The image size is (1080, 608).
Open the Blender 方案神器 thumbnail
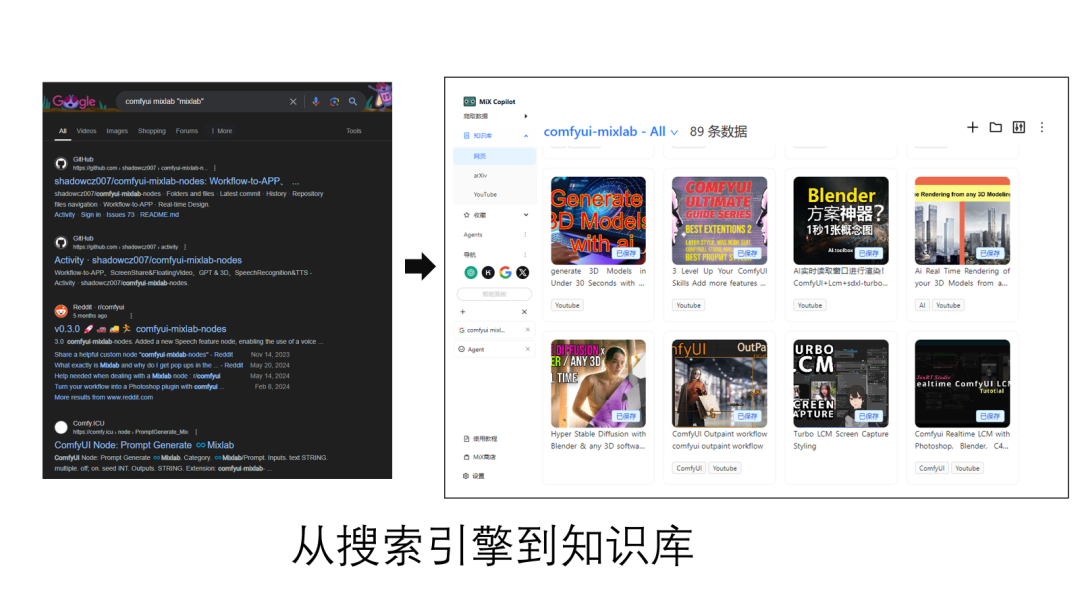pyautogui.click(x=841, y=220)
